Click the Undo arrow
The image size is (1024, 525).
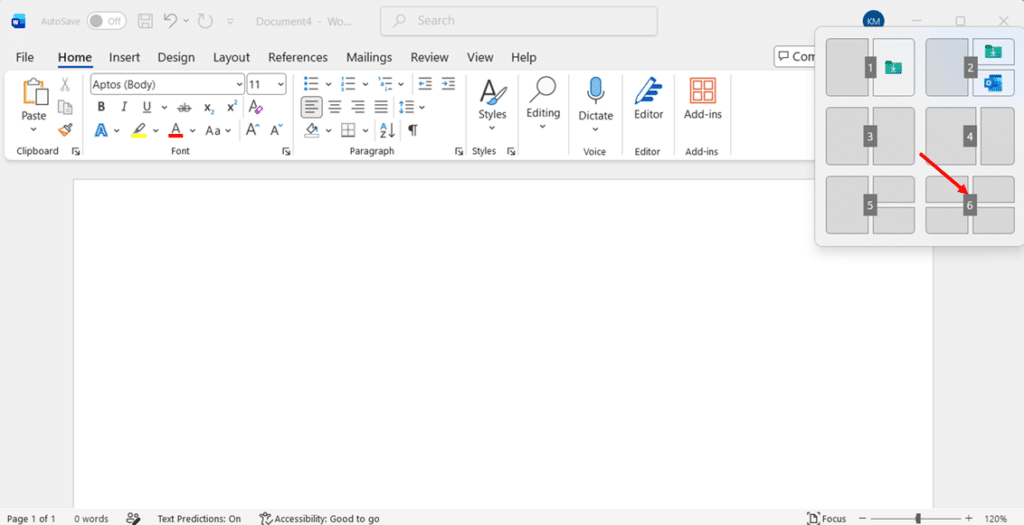pos(170,21)
